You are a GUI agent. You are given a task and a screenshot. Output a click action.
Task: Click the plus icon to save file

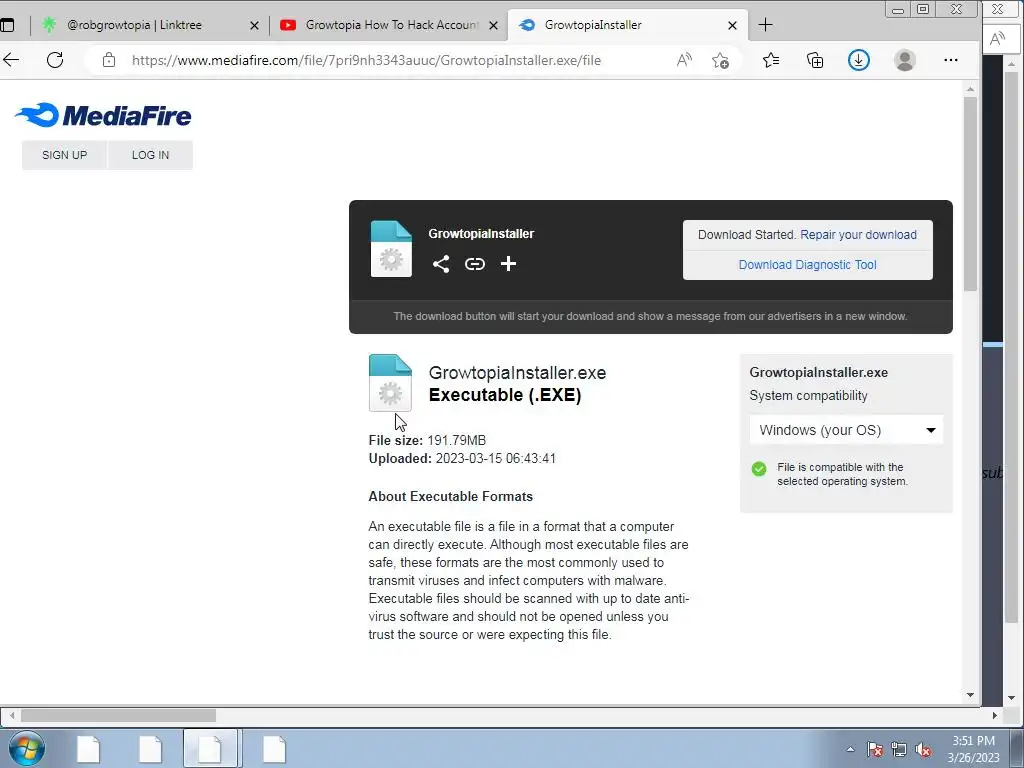[x=508, y=264]
